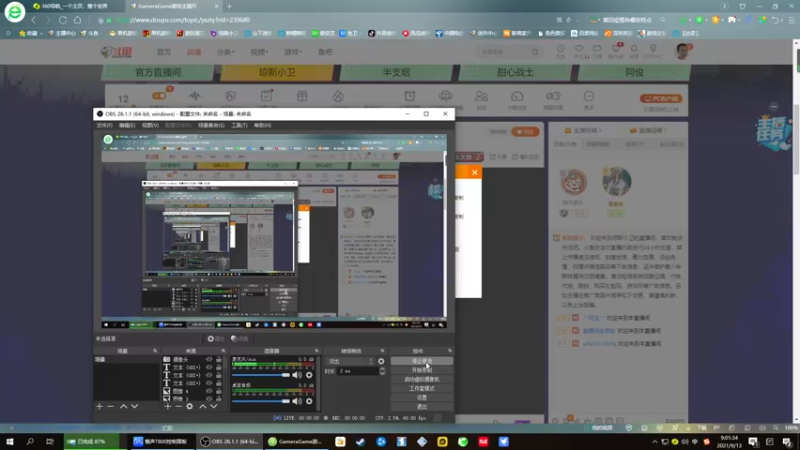Click the orange PC客户端 button on Douyu
This screenshot has height=450, width=800.
[661, 98]
